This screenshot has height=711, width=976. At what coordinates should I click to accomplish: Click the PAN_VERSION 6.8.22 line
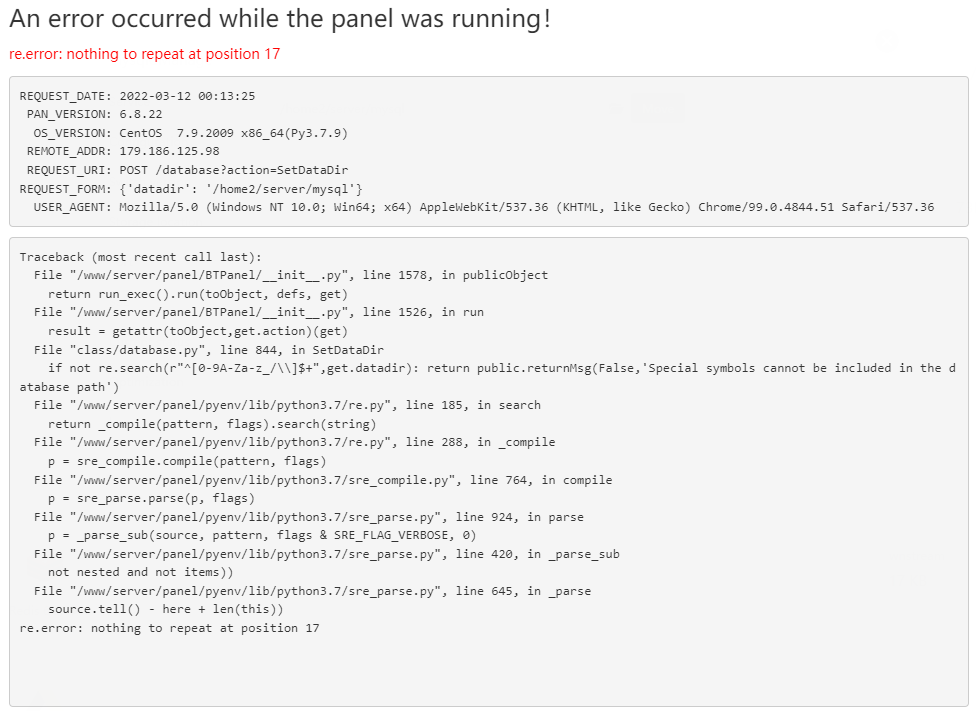coord(94,114)
